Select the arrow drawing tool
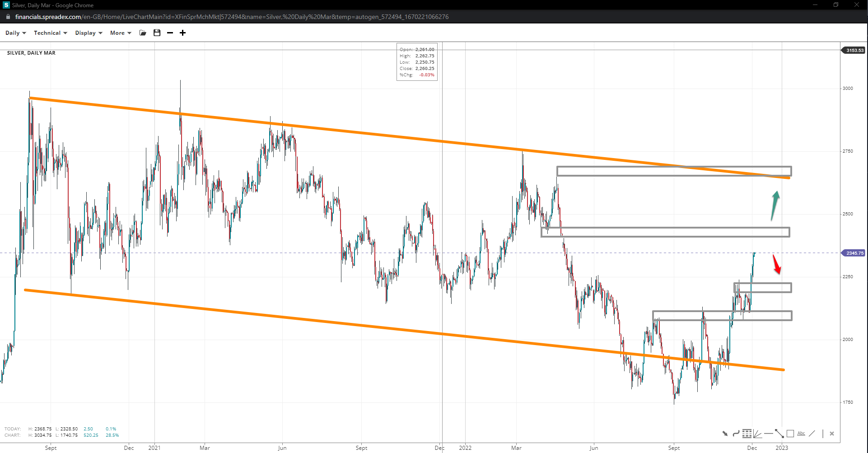This screenshot has width=868, height=453. pyautogui.click(x=725, y=434)
